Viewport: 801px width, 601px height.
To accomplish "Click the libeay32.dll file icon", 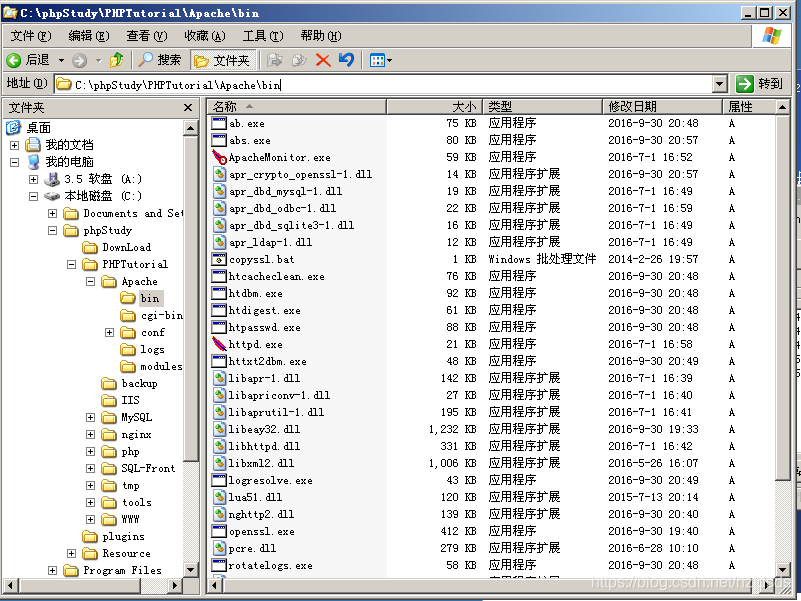I will 219,429.
